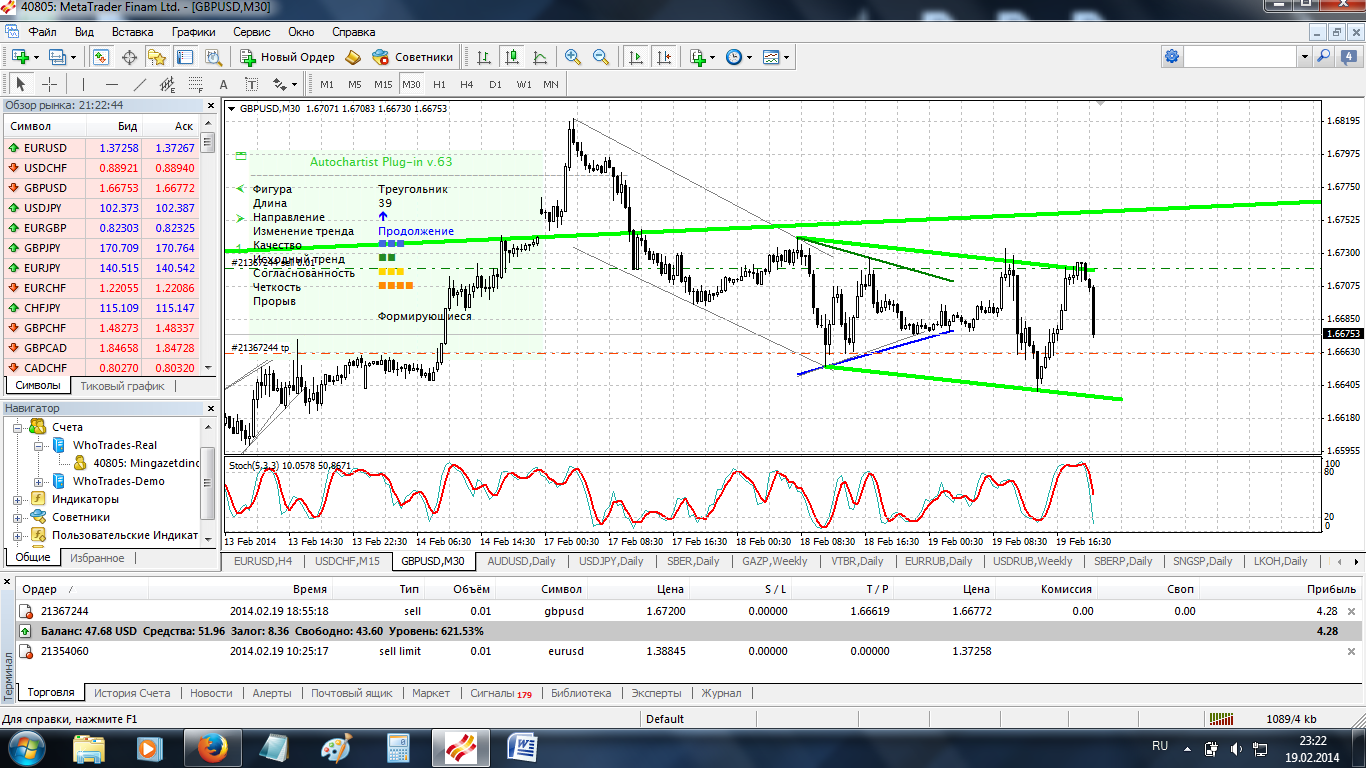Select the text tool A
The height and width of the screenshot is (768, 1366).
click(224, 84)
